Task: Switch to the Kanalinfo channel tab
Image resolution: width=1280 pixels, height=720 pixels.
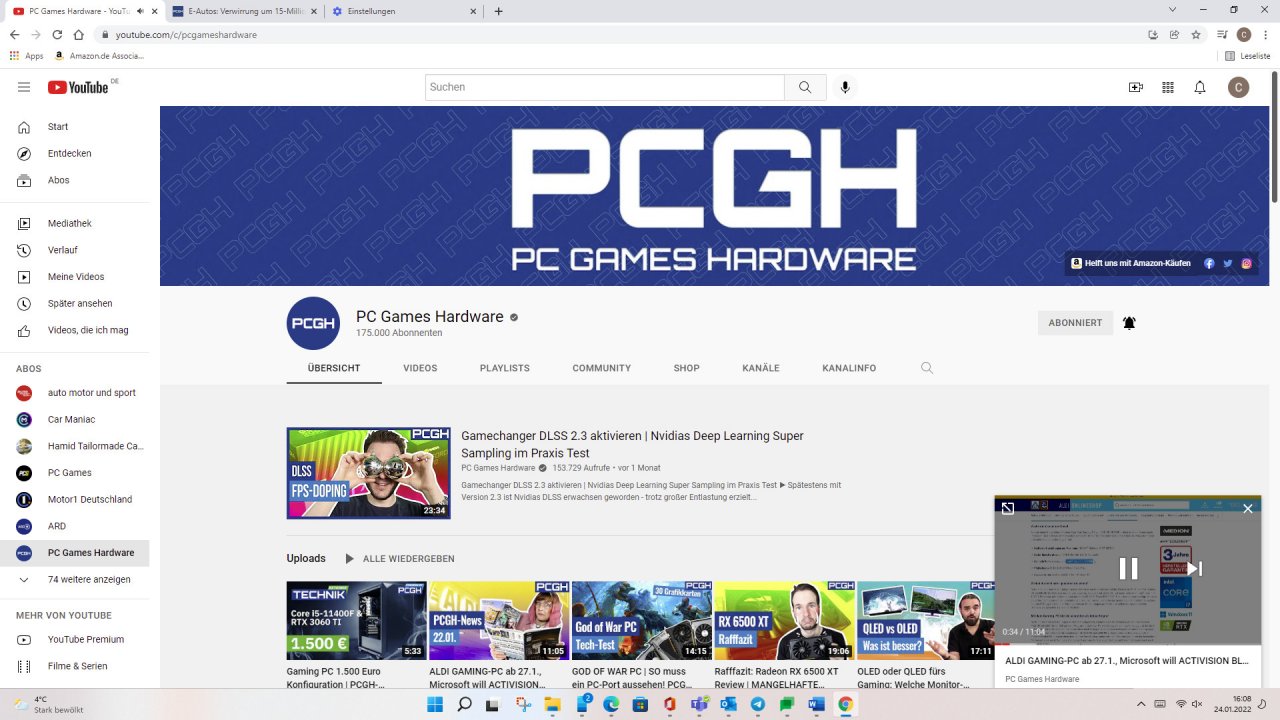Action: (849, 368)
